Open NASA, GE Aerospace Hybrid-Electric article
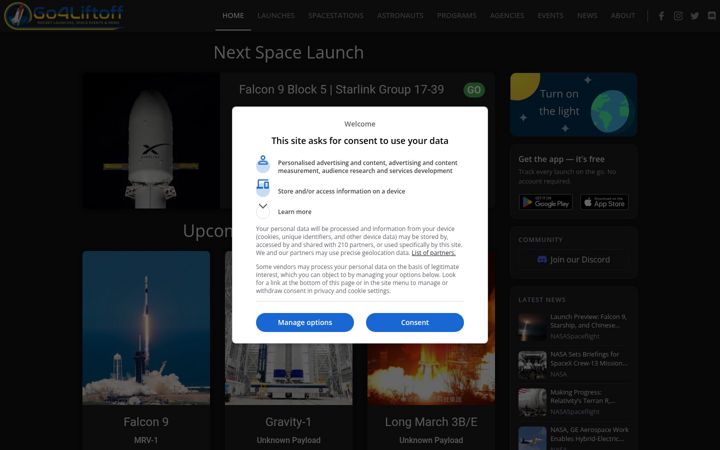 pos(589,434)
